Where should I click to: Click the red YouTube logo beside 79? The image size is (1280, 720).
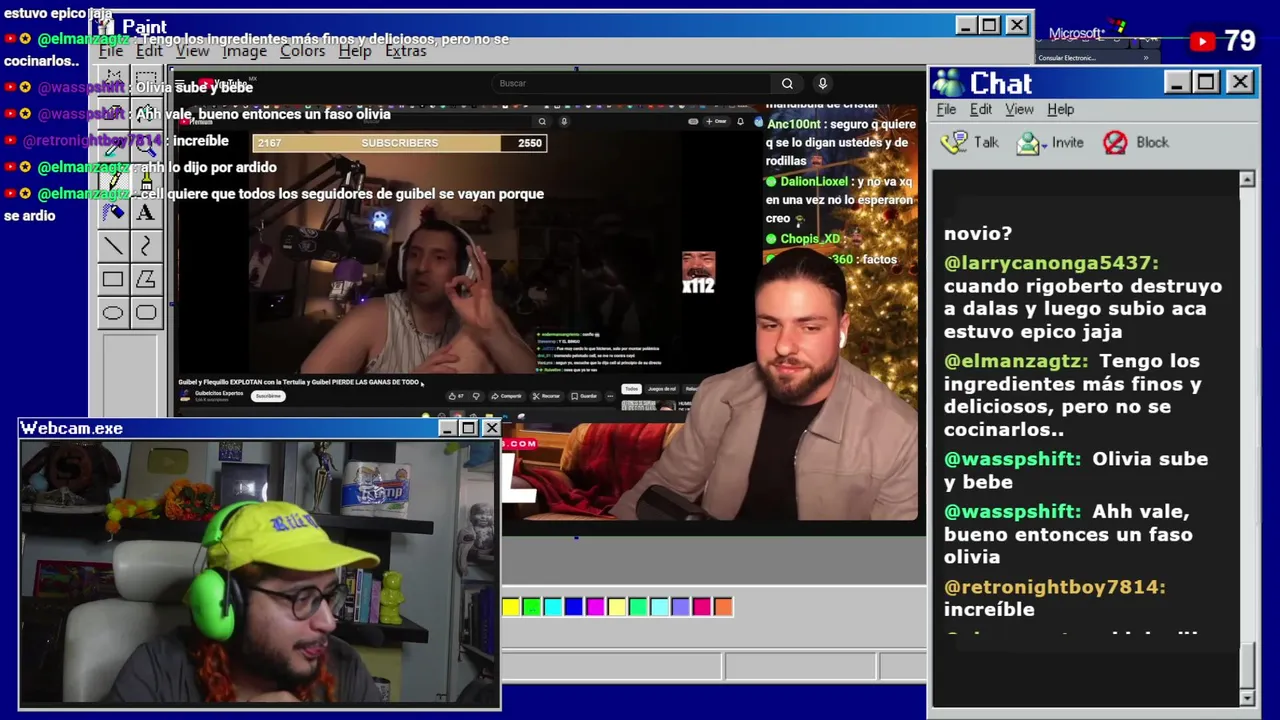(1202, 41)
